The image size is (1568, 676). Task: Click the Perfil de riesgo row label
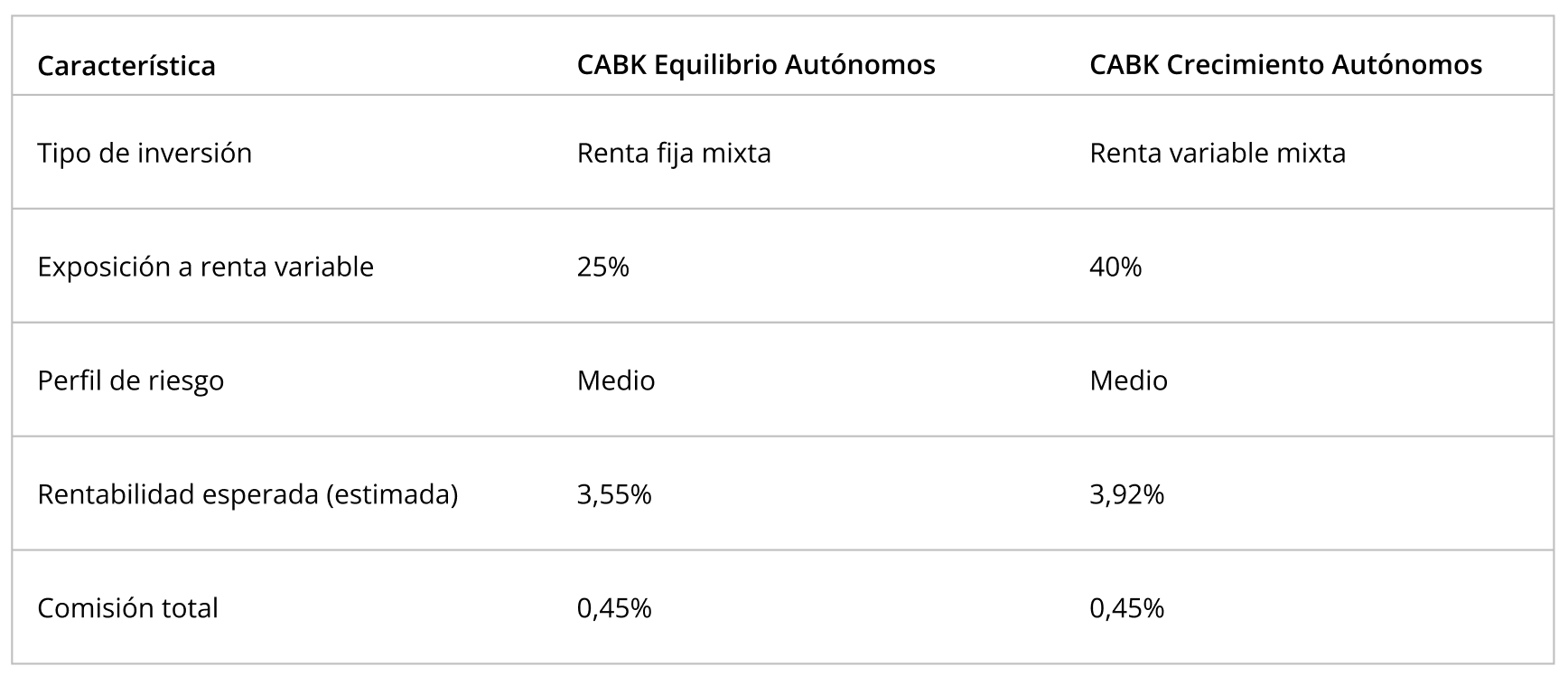130,380
